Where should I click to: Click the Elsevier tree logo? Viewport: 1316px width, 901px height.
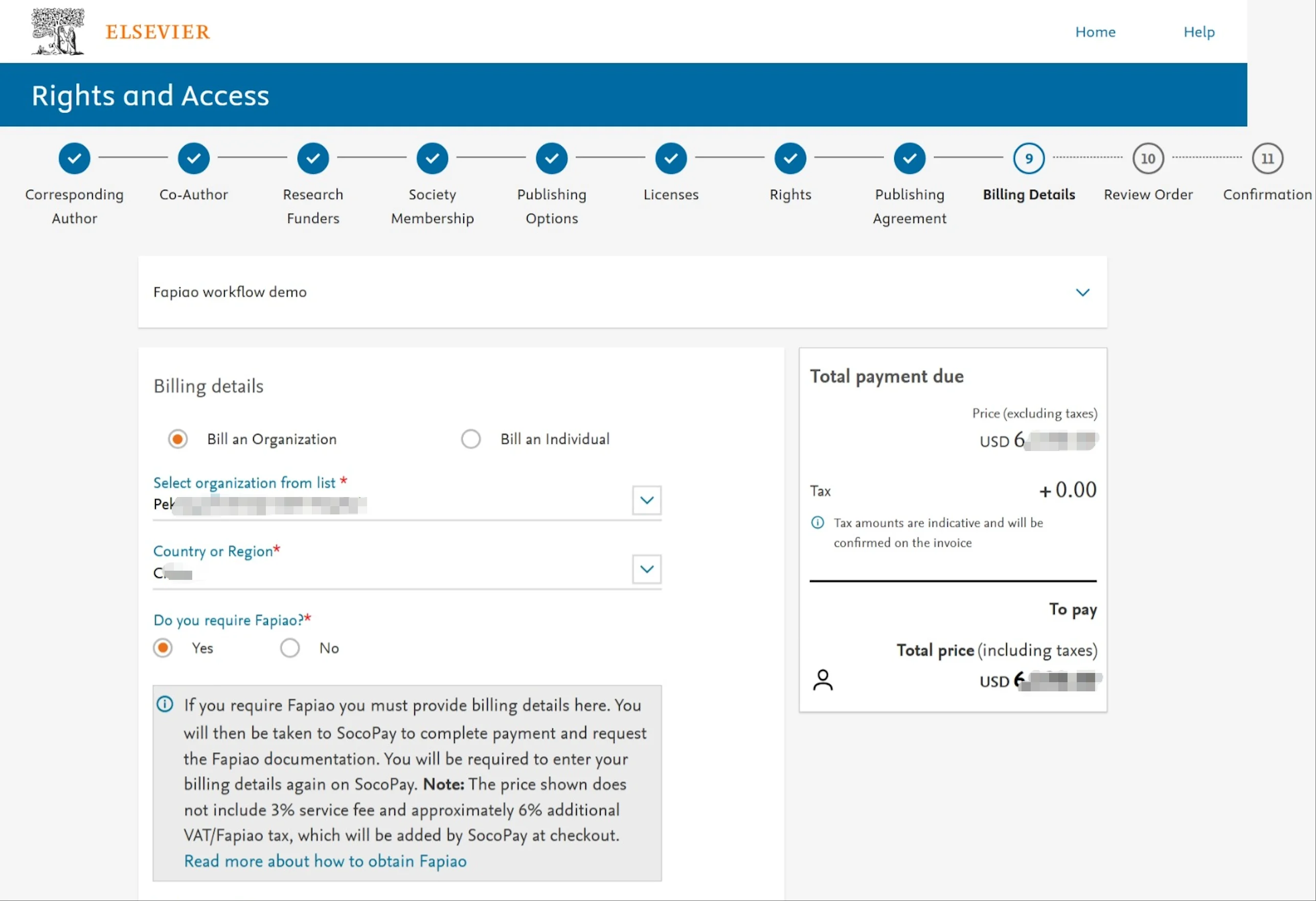coord(58,32)
